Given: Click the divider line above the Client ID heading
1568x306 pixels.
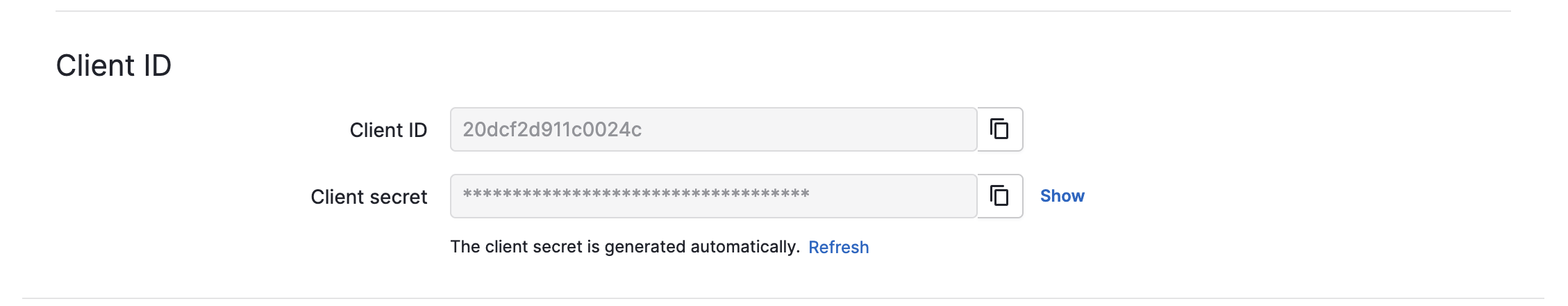Looking at the screenshot, I should [x=783, y=11].
